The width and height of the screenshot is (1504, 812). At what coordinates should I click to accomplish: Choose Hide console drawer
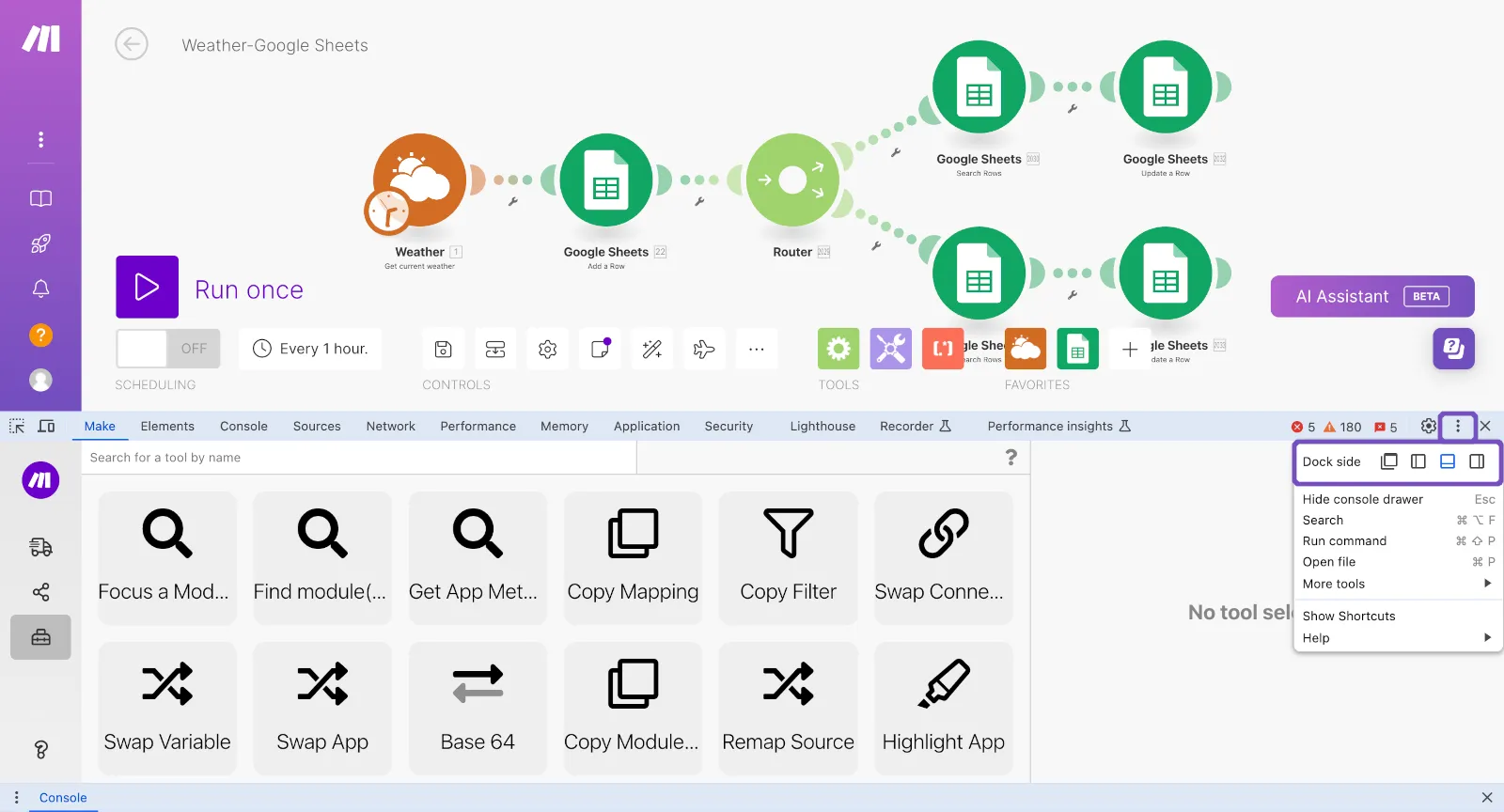1399,499
